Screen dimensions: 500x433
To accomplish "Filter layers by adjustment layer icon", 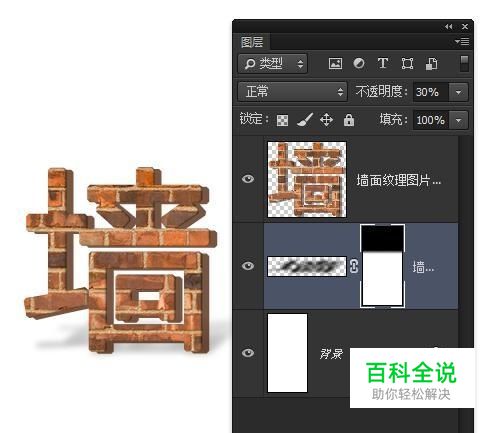I will pyautogui.click(x=359, y=63).
